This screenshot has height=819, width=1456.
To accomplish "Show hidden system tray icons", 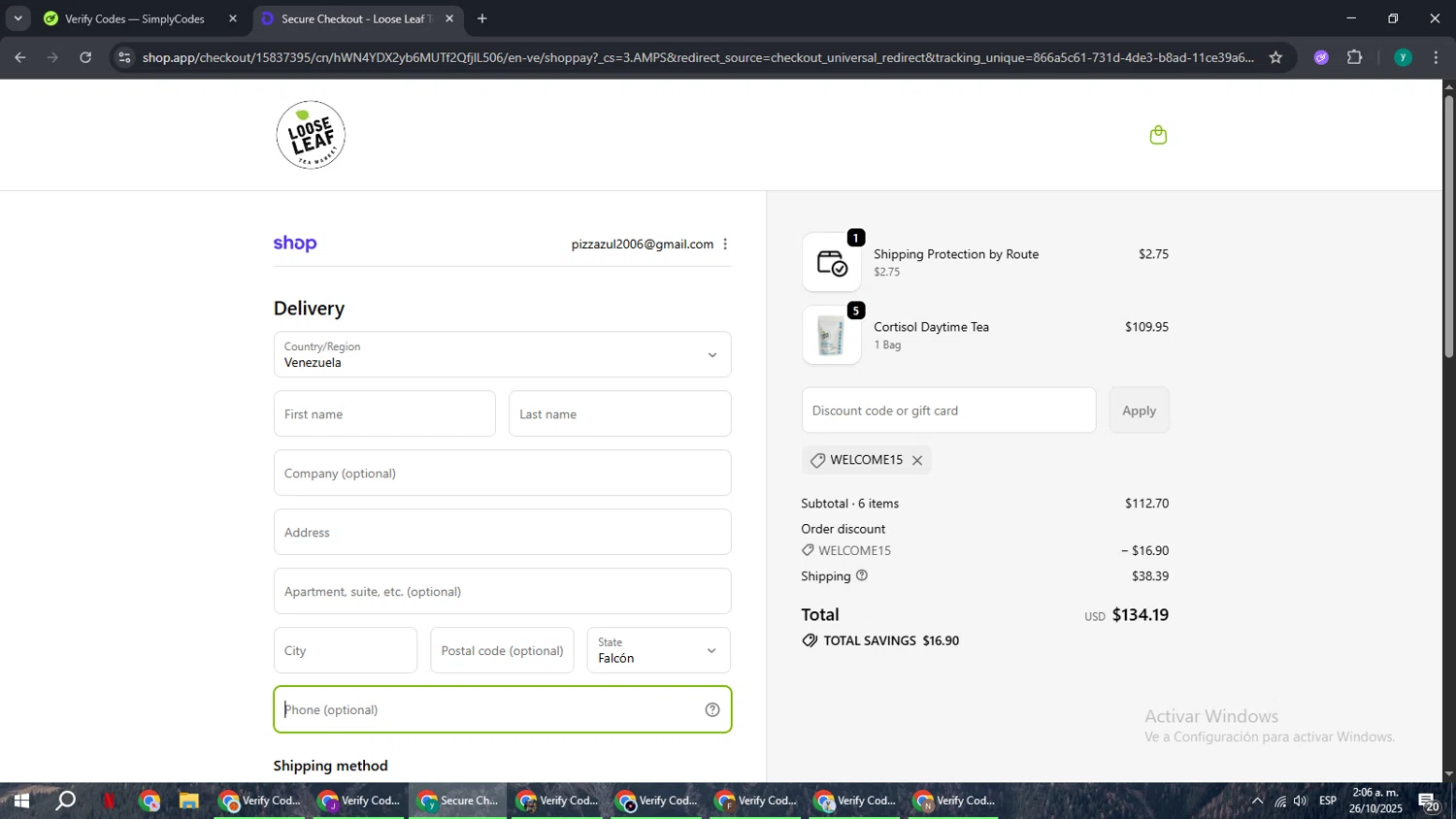I will pyautogui.click(x=1257, y=801).
